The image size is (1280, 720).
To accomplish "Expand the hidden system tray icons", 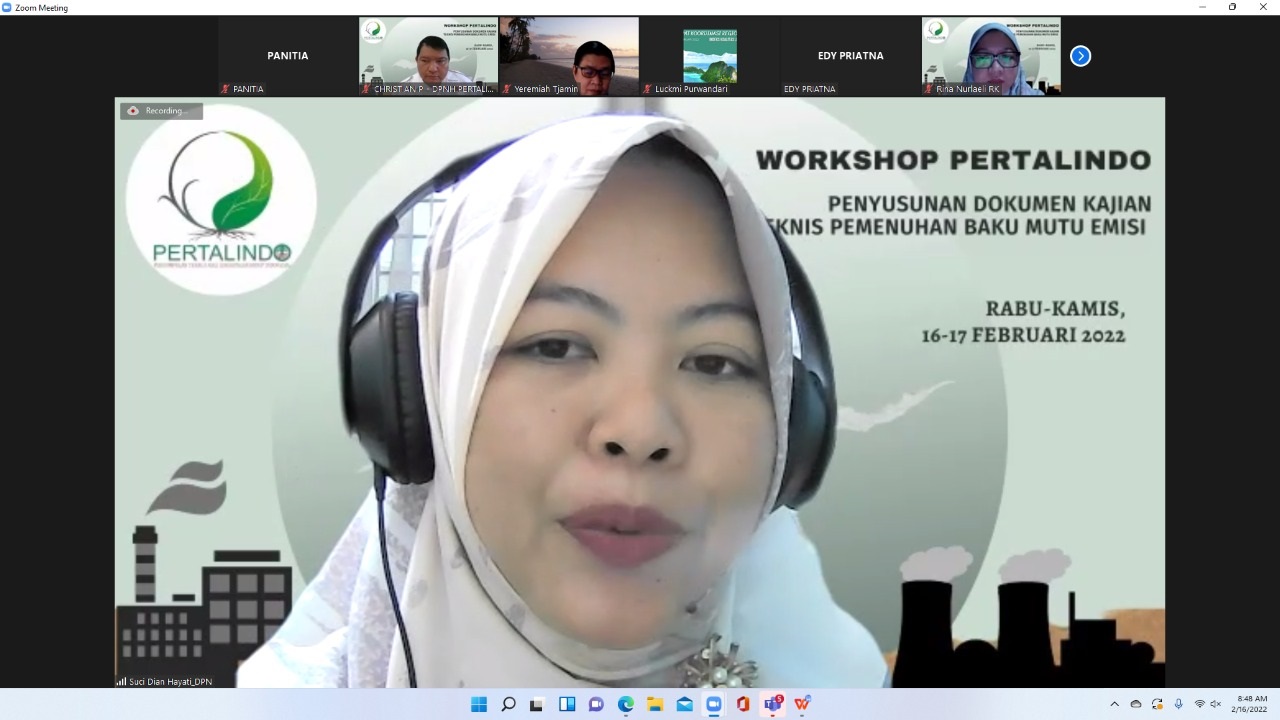I will click(1115, 704).
